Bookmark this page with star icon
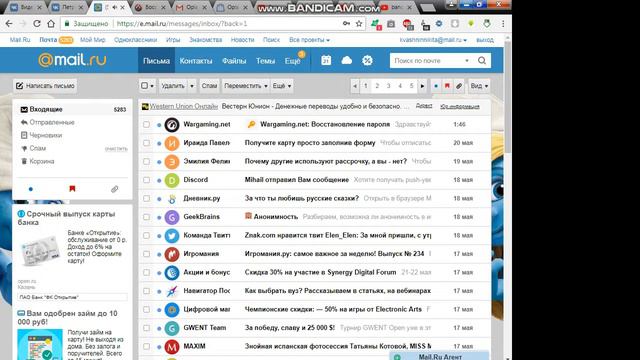The image size is (640, 360). coord(359,24)
